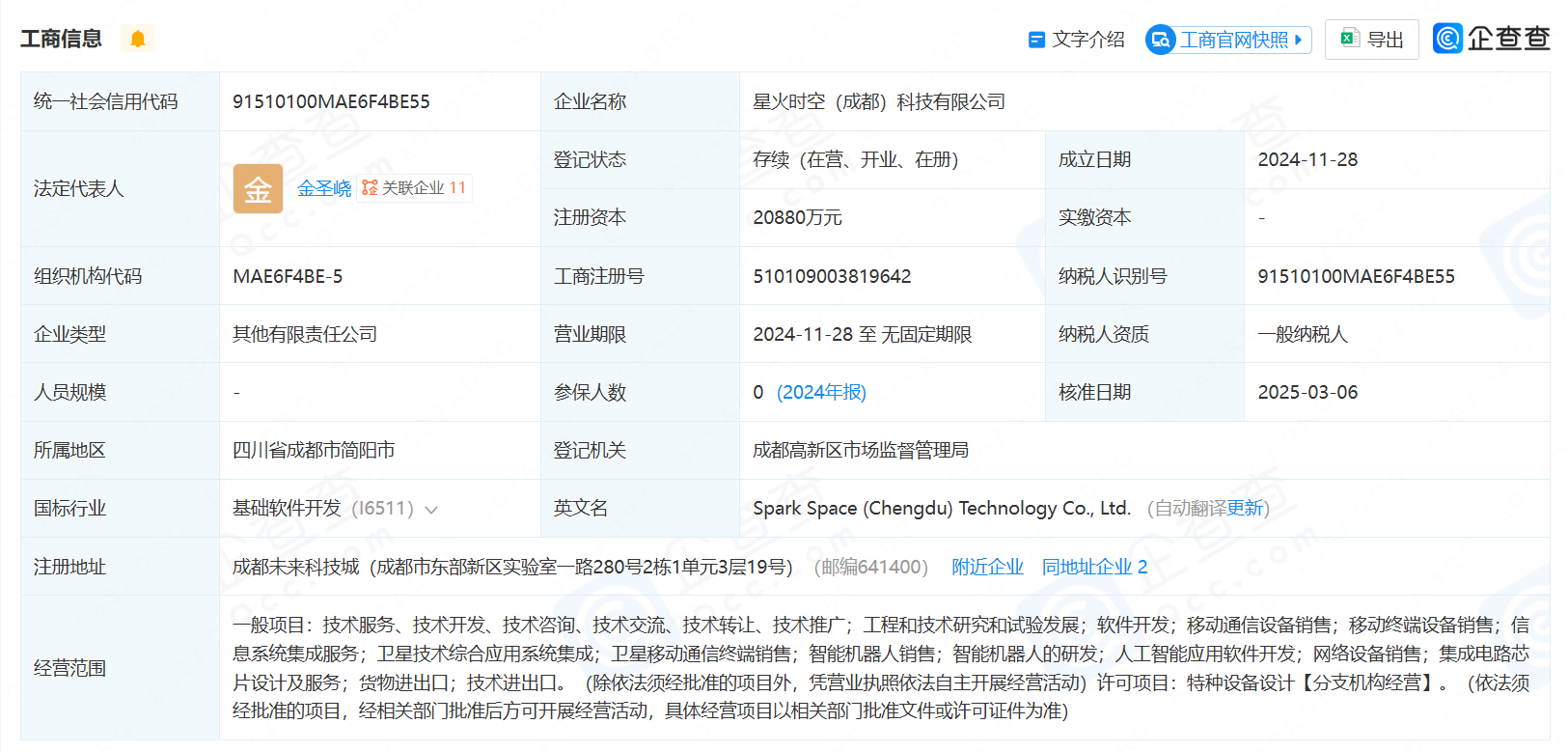Select company name 星火时空（成都）科技有限公司
This screenshot has width=1568, height=752.
point(879,101)
